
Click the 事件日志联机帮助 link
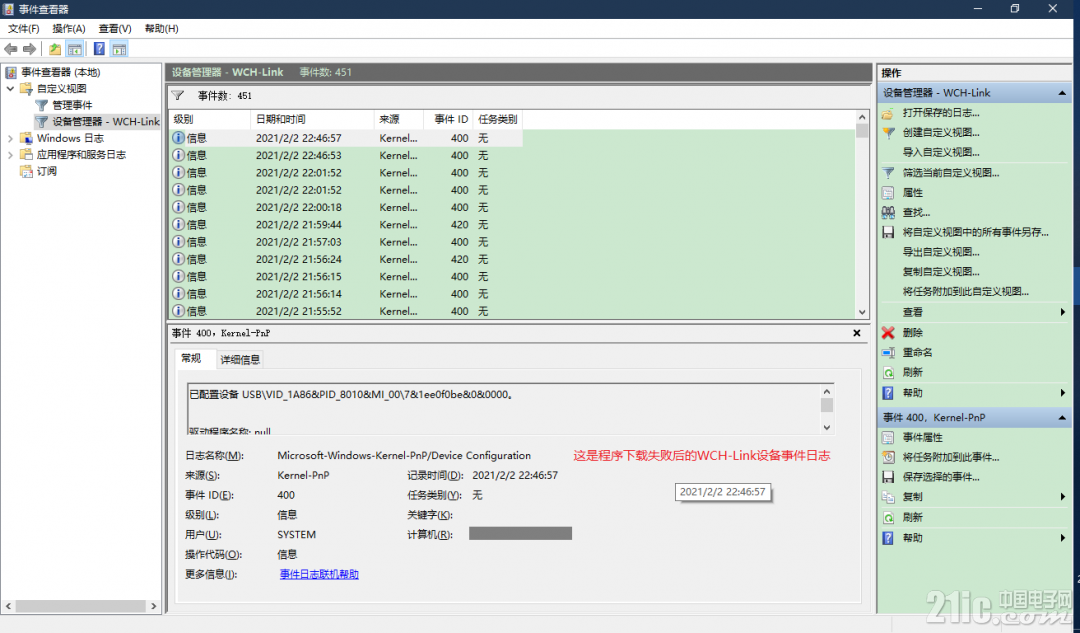point(319,574)
